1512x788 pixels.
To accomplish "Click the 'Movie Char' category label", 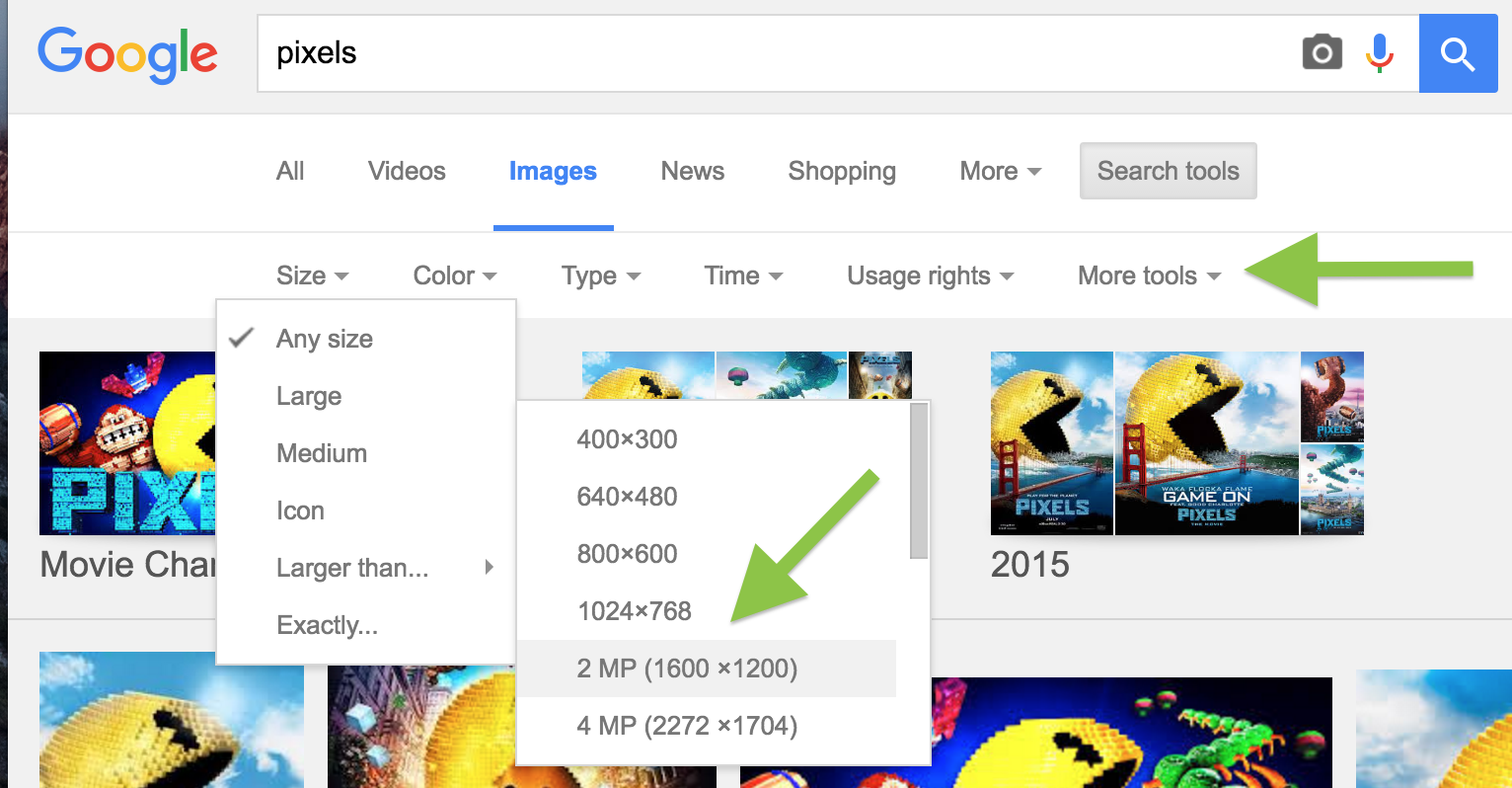I will point(127,565).
